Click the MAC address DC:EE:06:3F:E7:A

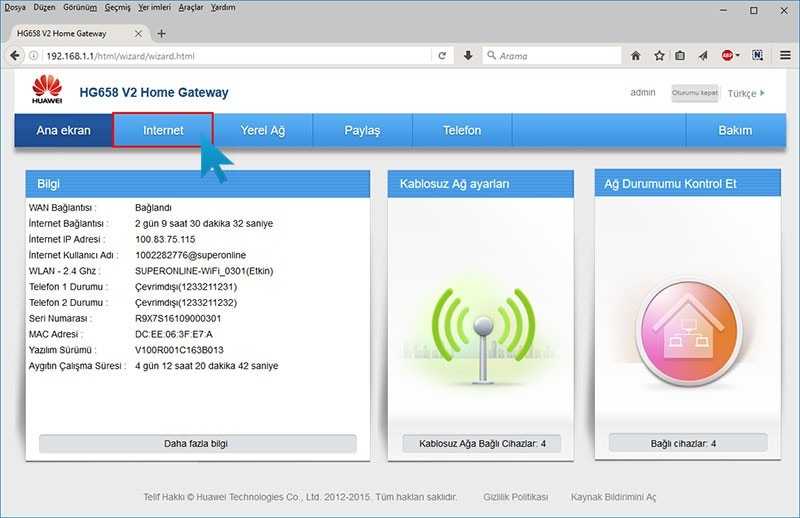[173, 334]
